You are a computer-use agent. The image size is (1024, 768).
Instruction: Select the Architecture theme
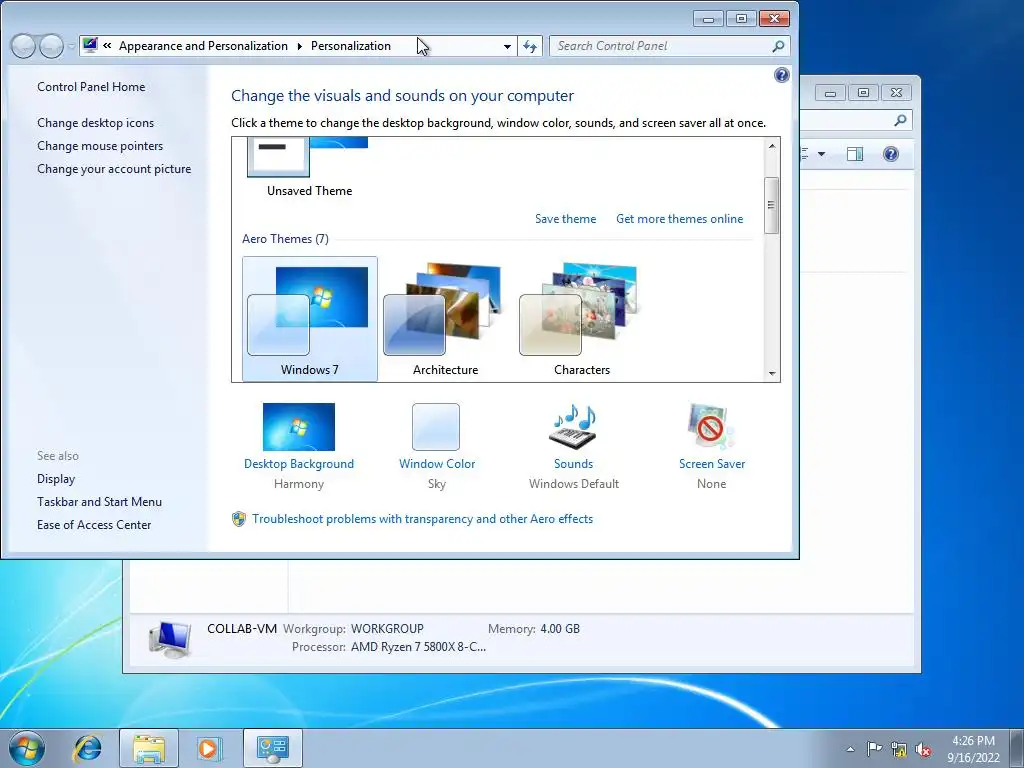tap(445, 319)
